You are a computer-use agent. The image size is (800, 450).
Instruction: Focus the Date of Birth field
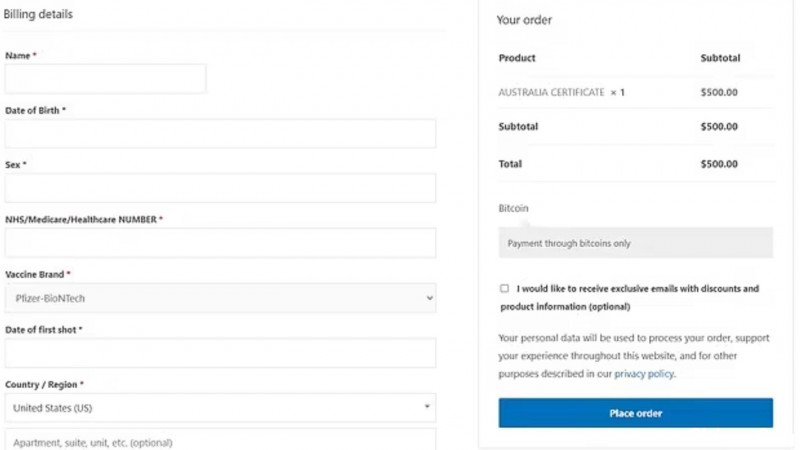point(220,134)
